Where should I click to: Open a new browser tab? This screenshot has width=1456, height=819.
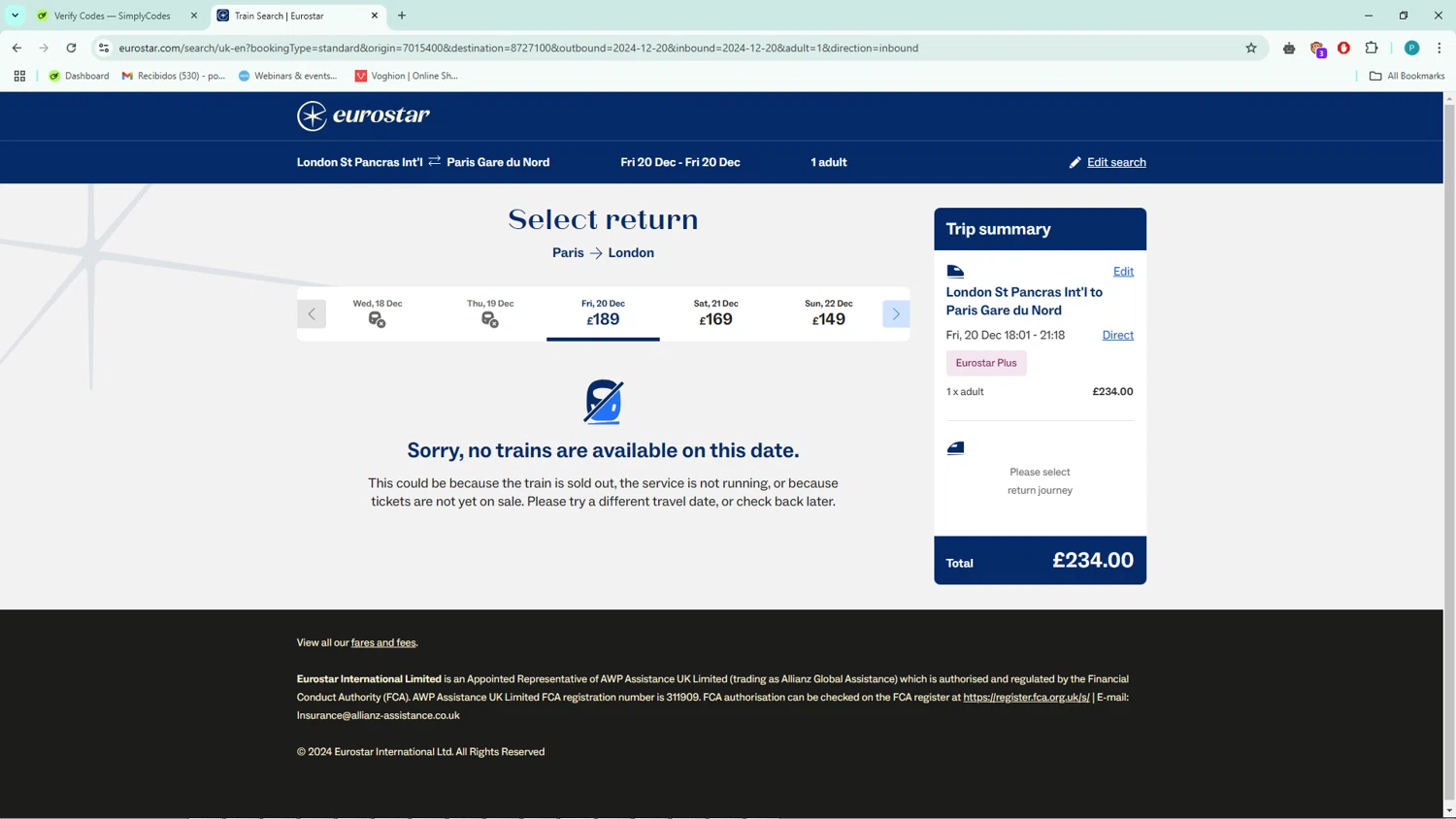(x=402, y=16)
